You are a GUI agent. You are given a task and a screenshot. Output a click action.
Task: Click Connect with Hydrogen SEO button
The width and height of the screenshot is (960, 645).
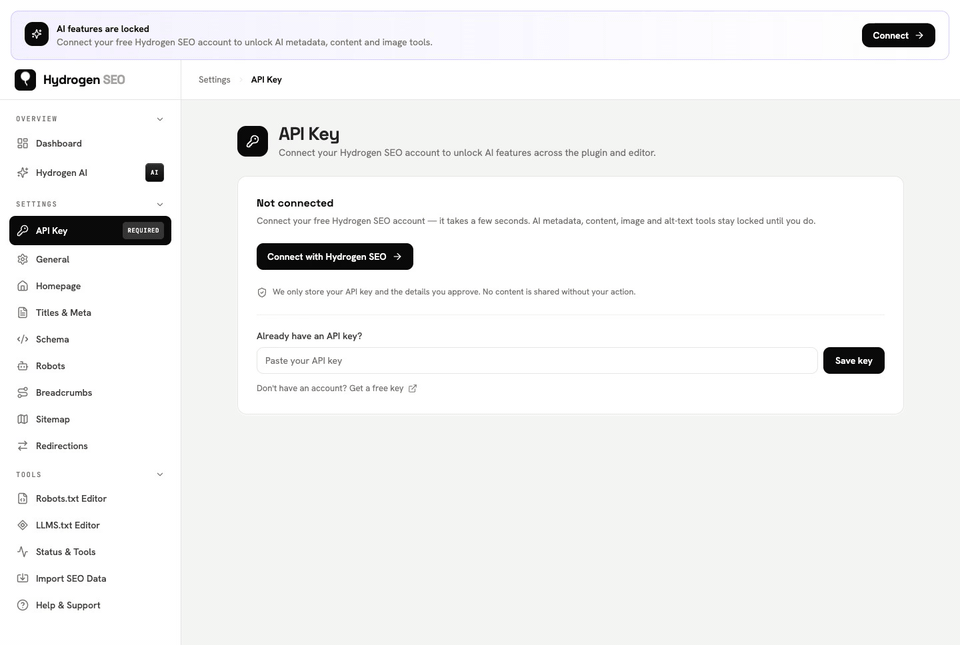[x=335, y=256]
